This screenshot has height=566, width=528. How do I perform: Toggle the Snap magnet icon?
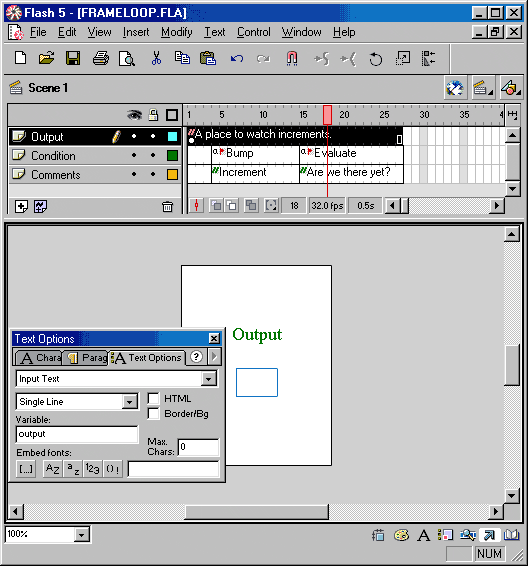292,58
